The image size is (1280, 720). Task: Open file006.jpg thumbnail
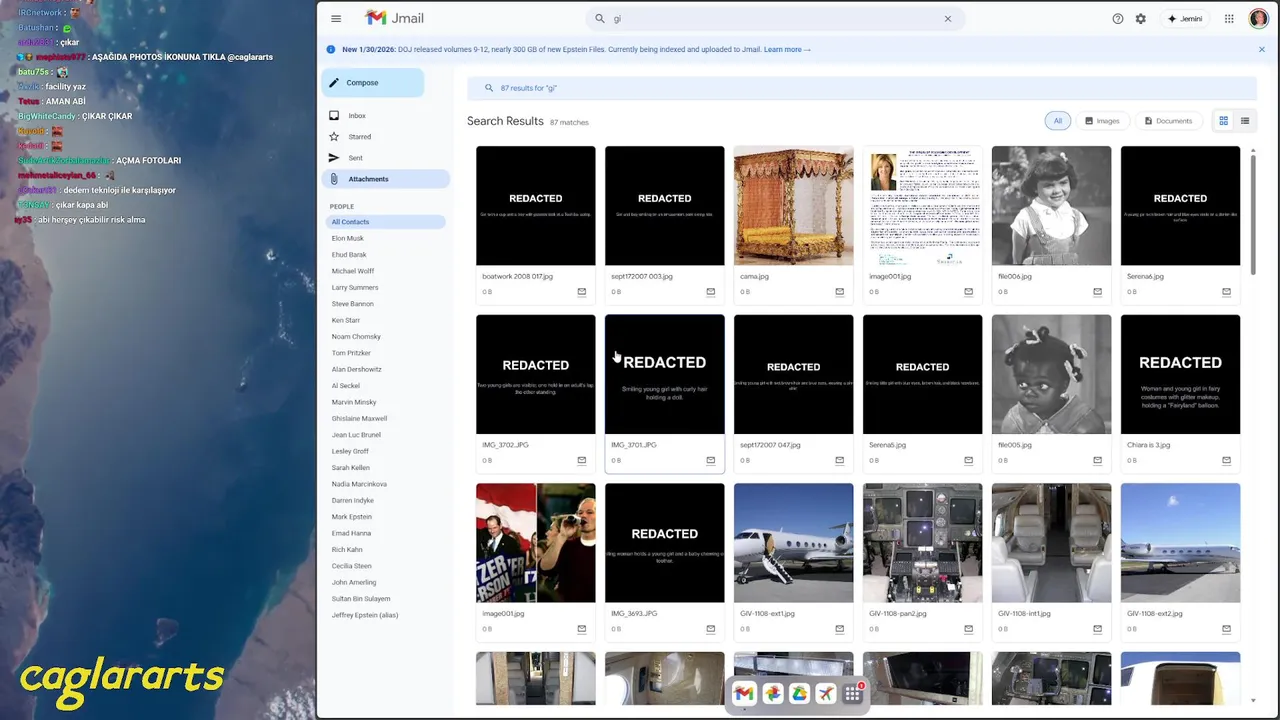[x=1051, y=206]
